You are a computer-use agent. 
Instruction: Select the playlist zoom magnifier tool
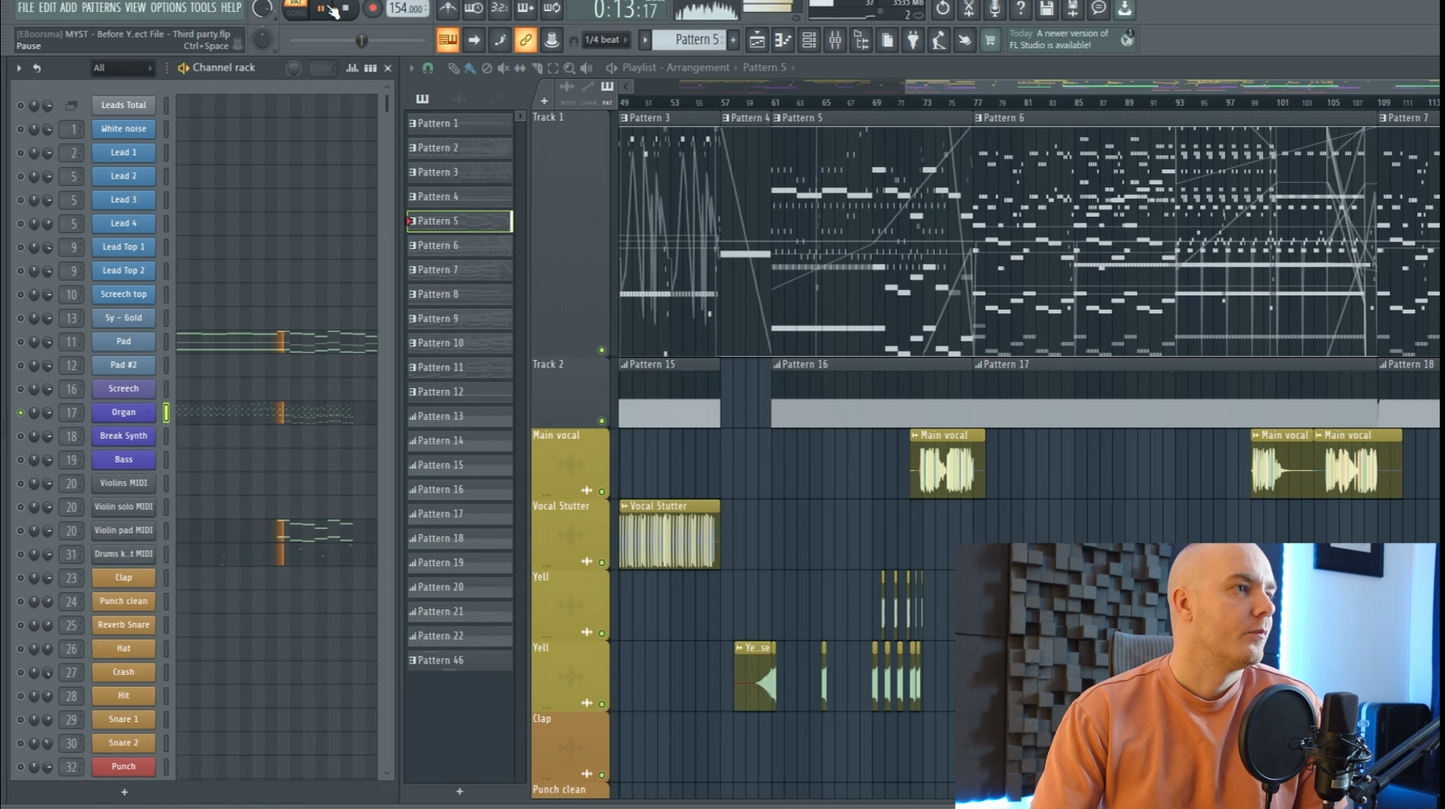(x=569, y=68)
